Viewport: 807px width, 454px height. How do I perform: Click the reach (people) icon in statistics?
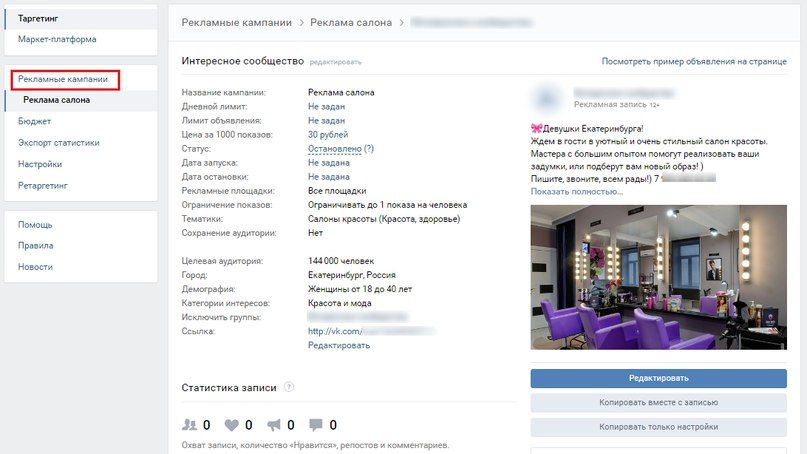tap(189, 425)
